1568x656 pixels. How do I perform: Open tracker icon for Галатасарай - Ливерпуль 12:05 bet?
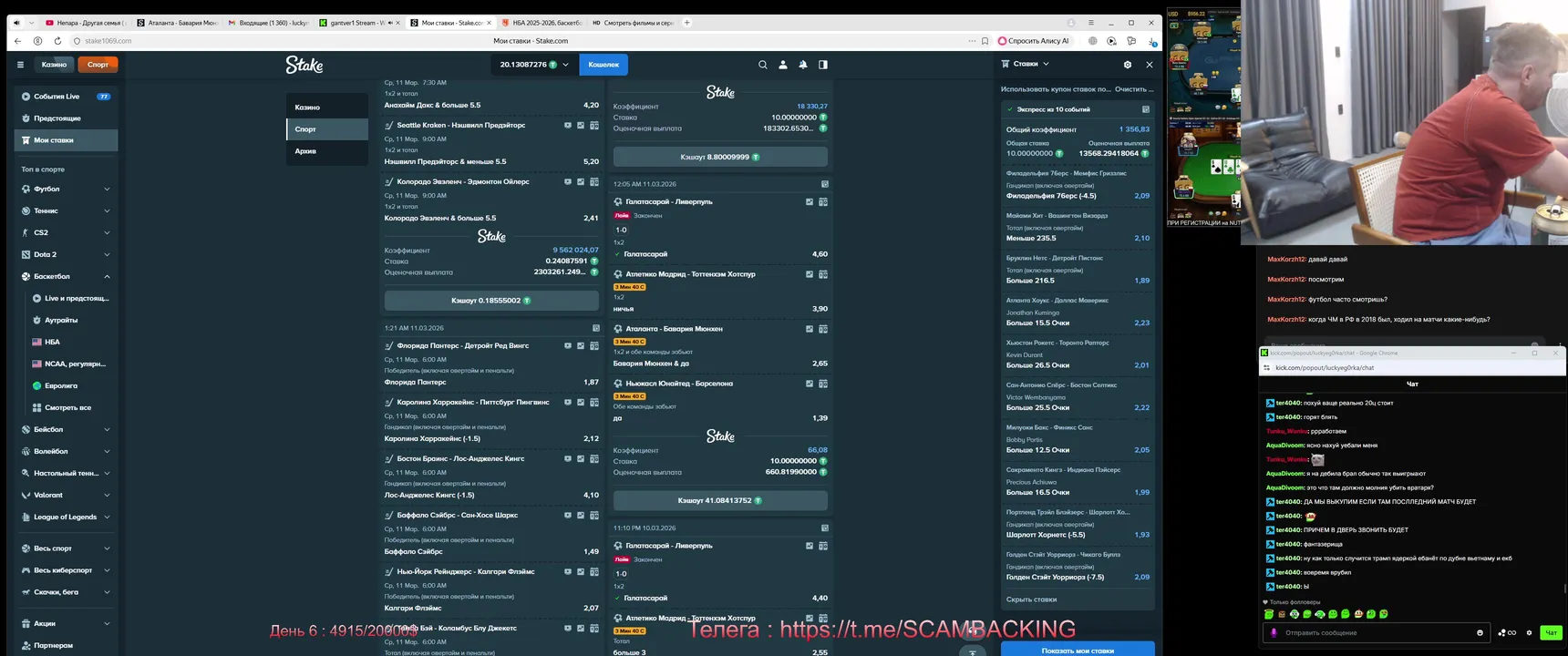pyautogui.click(x=823, y=202)
